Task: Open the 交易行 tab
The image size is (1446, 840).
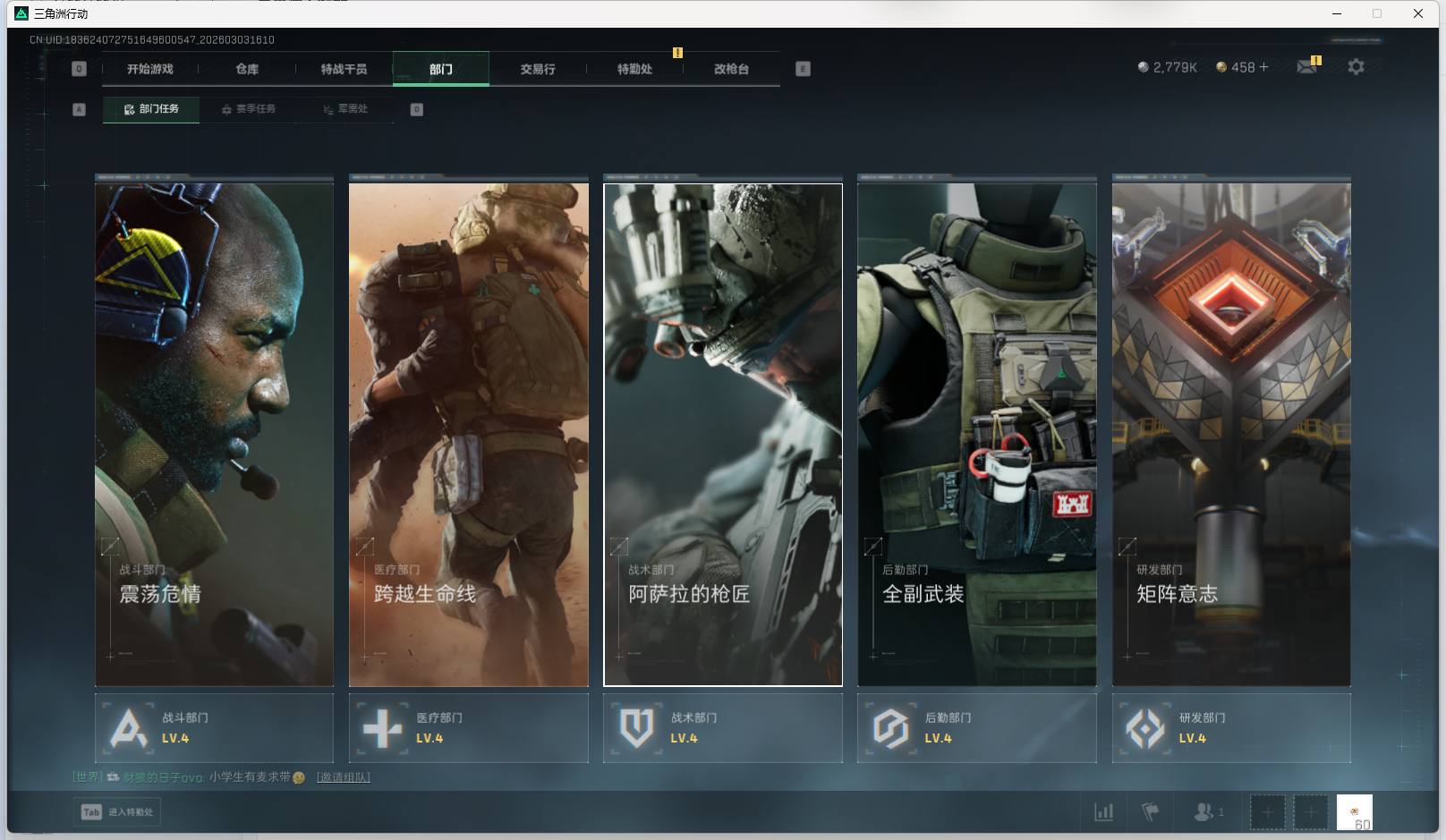Action: pos(538,69)
